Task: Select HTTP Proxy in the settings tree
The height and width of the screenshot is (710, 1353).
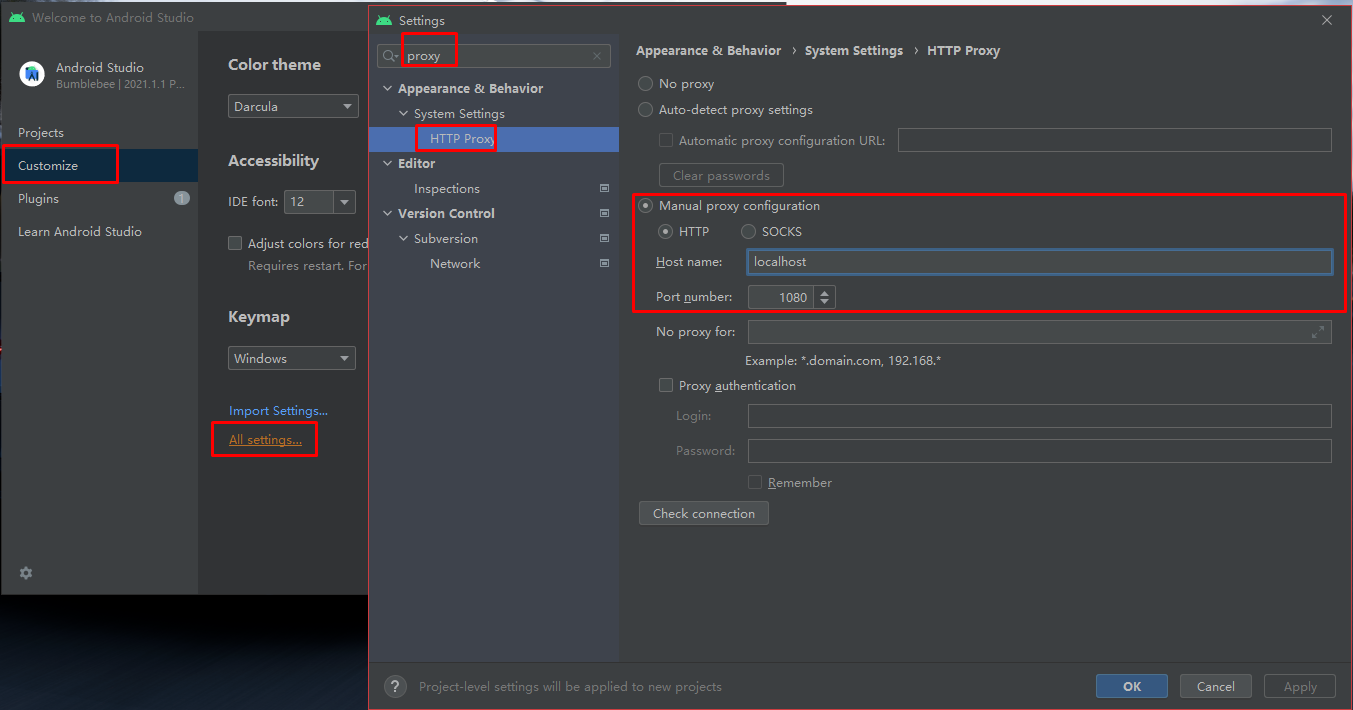Action: click(x=494, y=138)
